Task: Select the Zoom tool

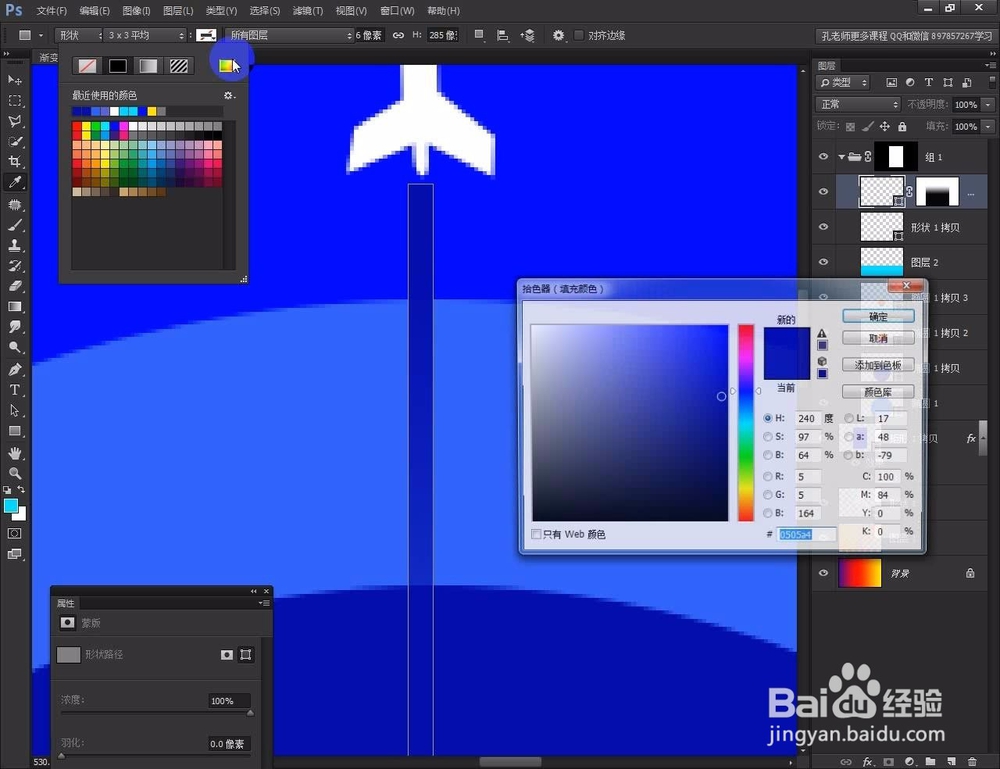Action: (x=16, y=470)
